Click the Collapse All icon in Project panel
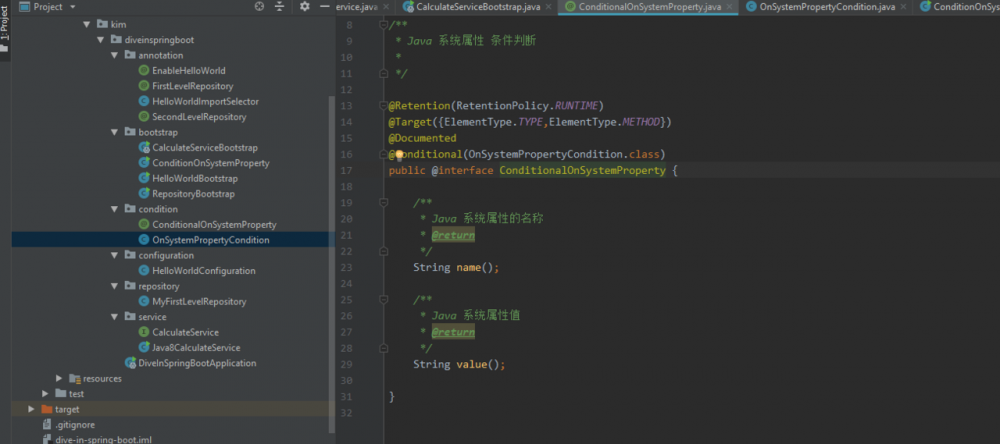Image resolution: width=1000 pixels, height=444 pixels. [x=279, y=6]
